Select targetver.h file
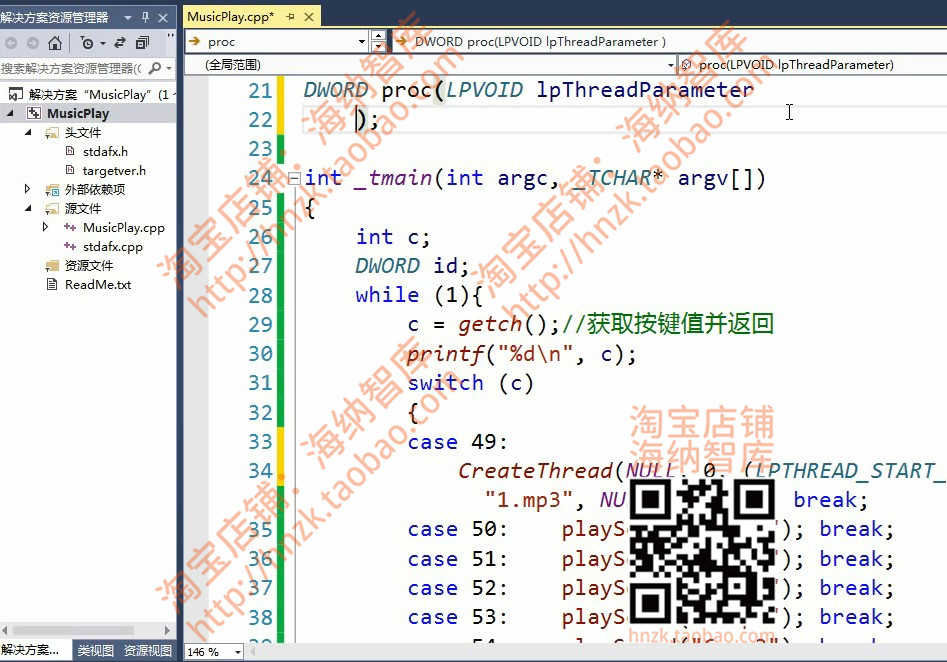The height and width of the screenshot is (662, 947). coord(114,171)
